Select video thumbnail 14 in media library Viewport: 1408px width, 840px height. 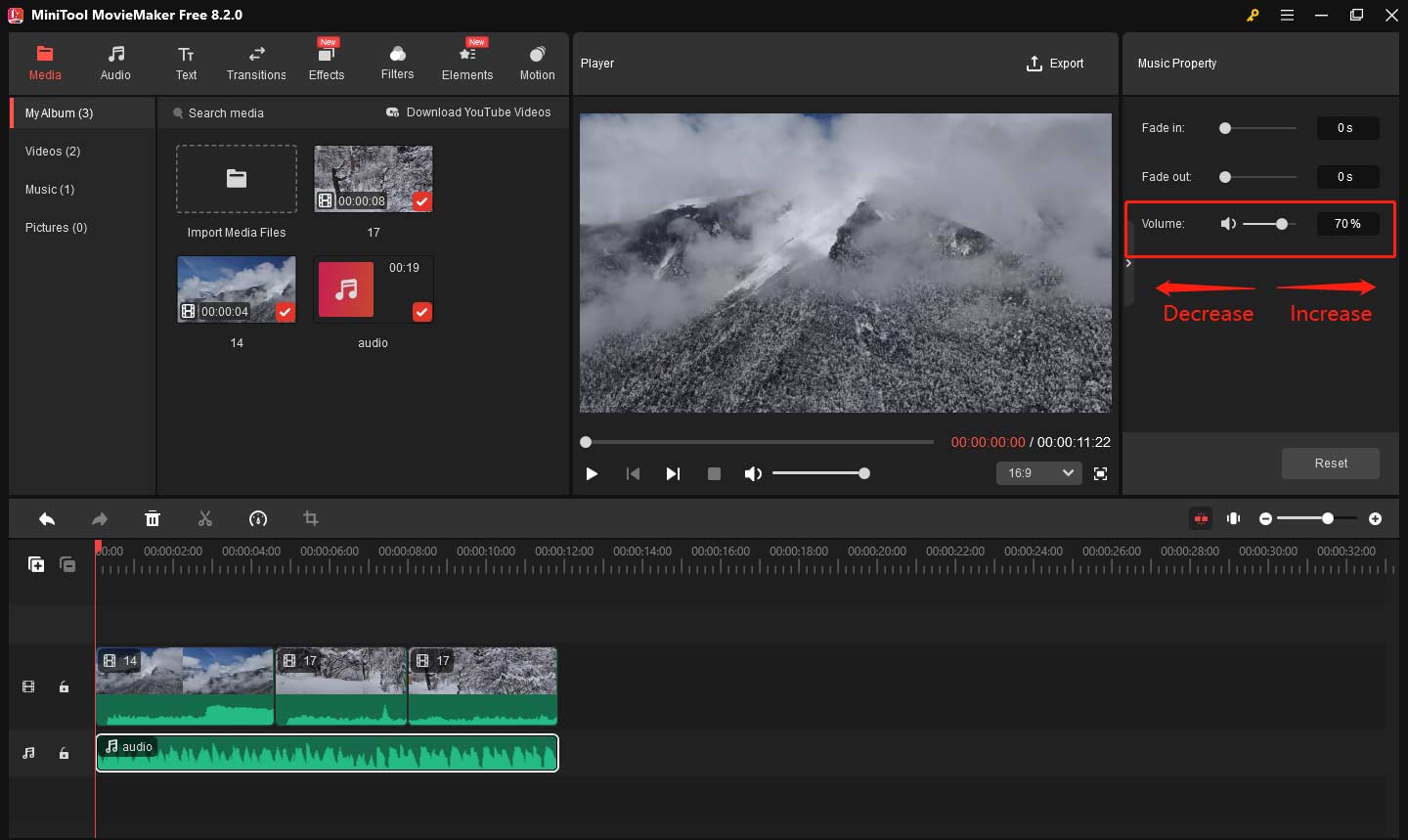point(237,289)
